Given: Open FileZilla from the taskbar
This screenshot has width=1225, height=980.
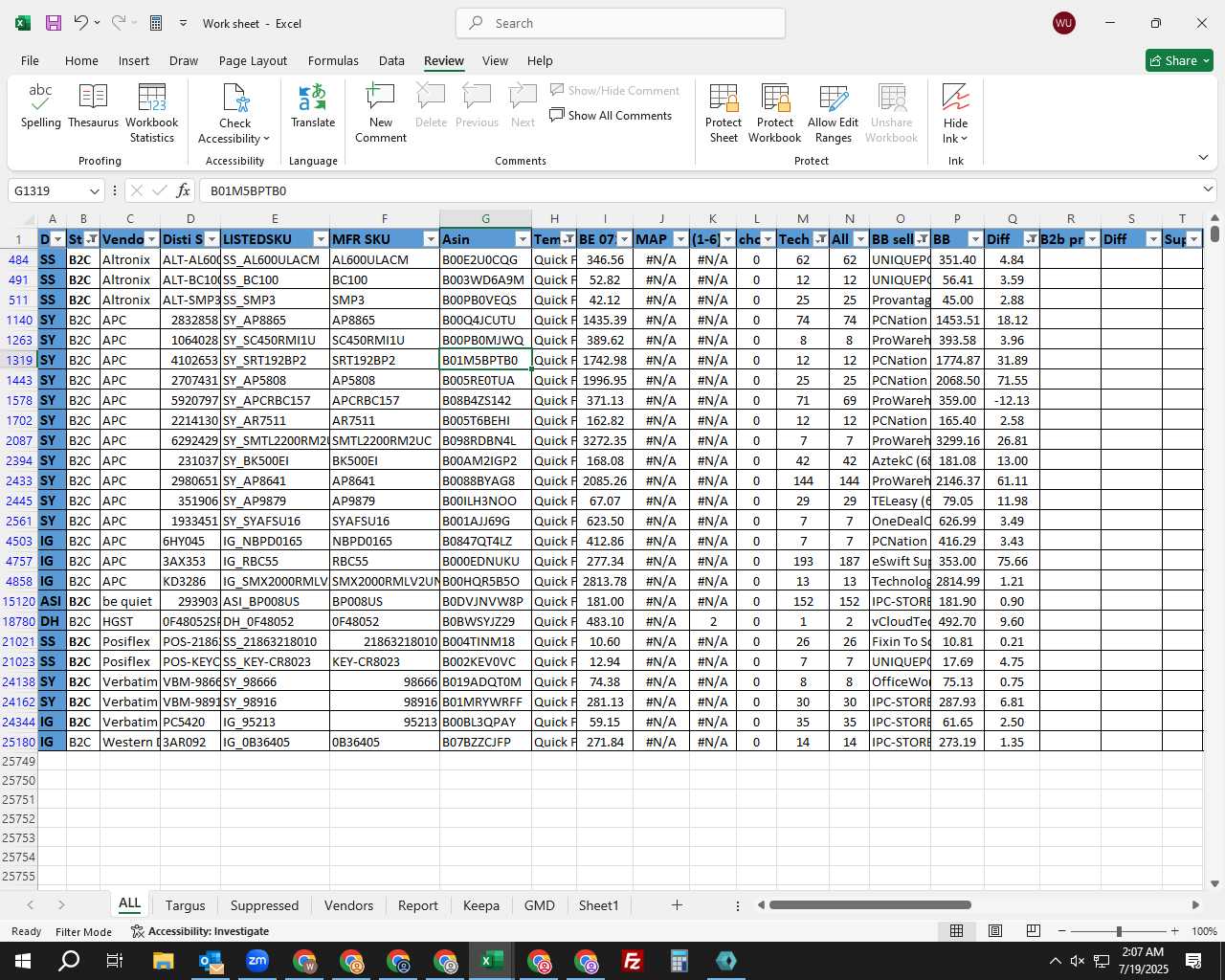Looking at the screenshot, I should pos(632,961).
